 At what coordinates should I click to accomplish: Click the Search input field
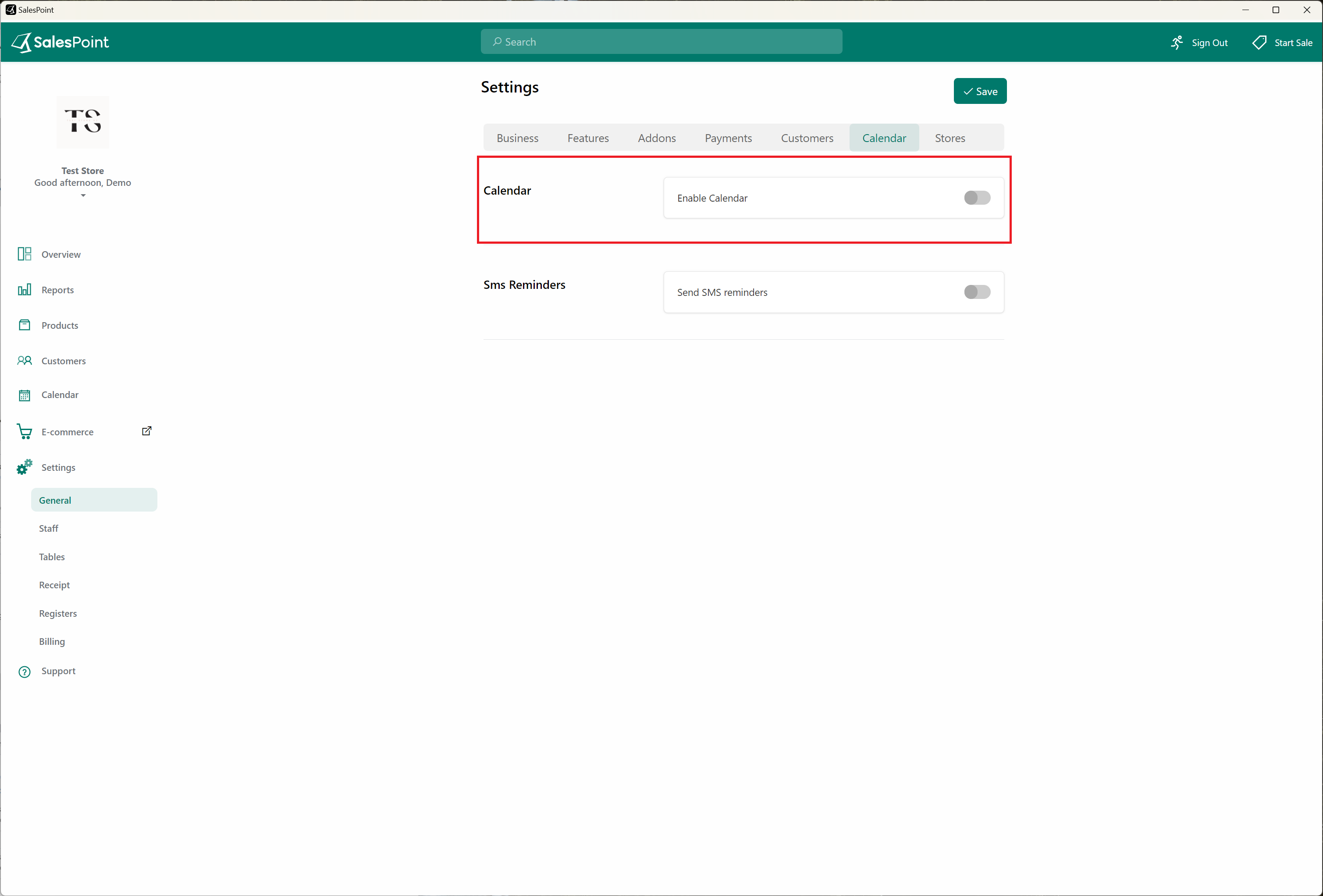pos(661,41)
